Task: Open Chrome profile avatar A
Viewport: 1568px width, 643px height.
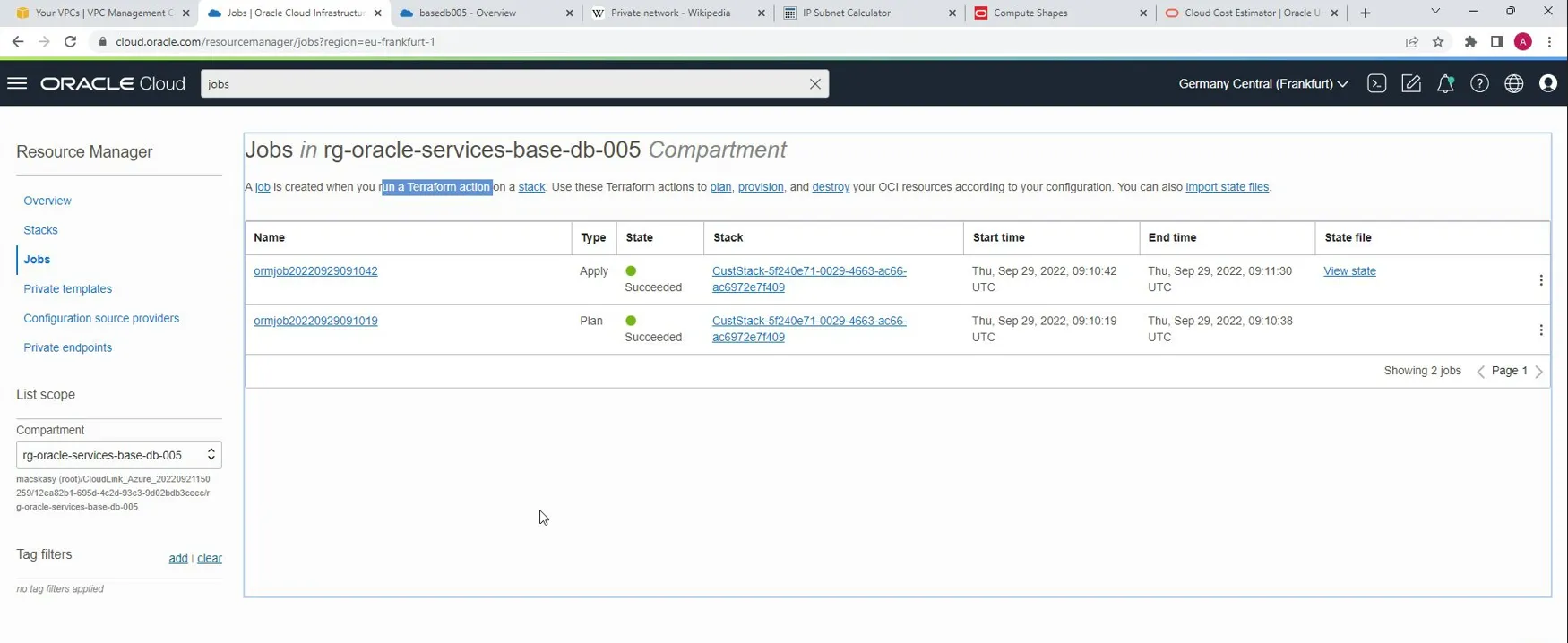Action: click(1522, 42)
